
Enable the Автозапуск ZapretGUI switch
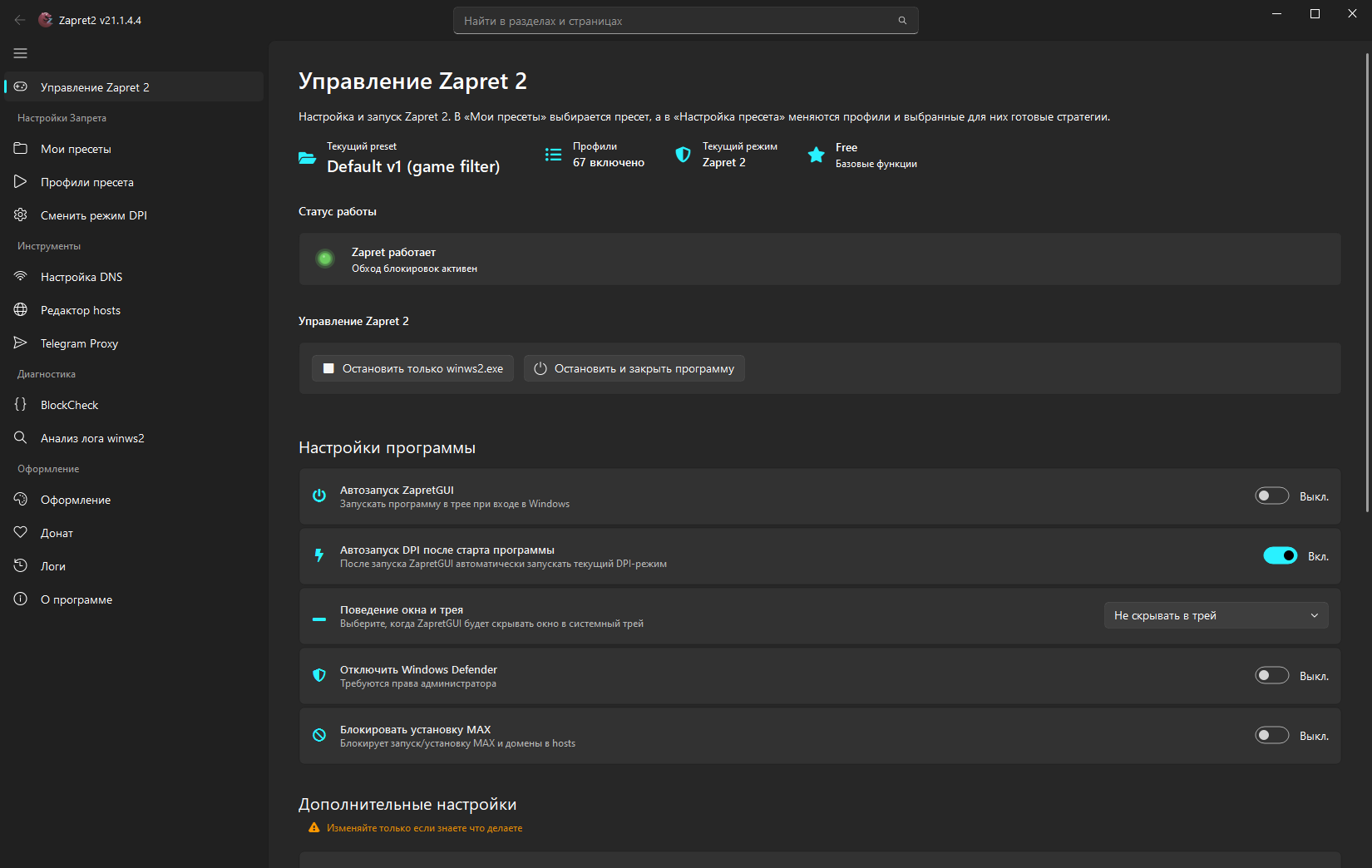click(x=1272, y=496)
